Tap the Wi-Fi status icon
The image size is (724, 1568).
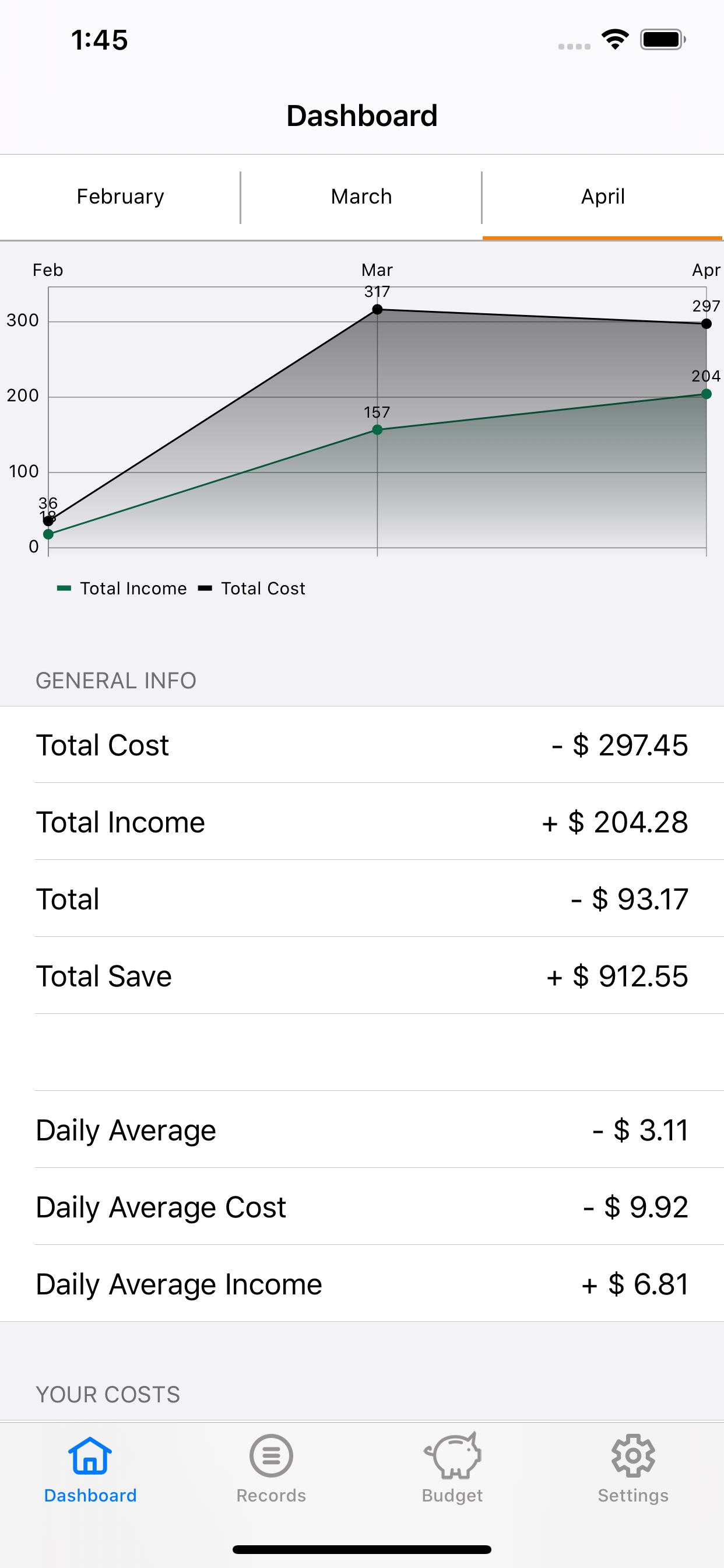click(x=615, y=40)
